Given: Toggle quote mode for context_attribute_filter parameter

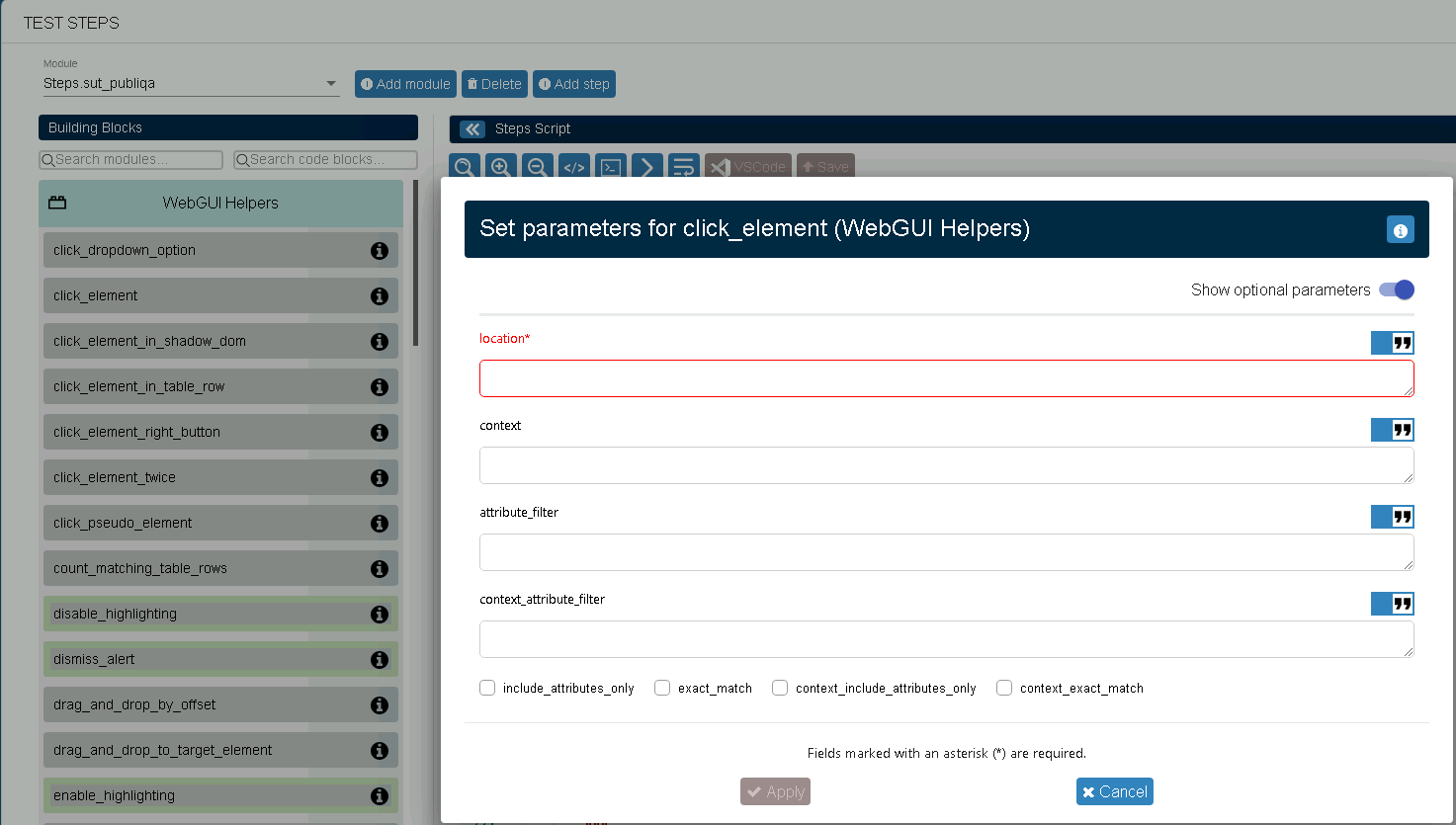Looking at the screenshot, I should [x=1393, y=604].
